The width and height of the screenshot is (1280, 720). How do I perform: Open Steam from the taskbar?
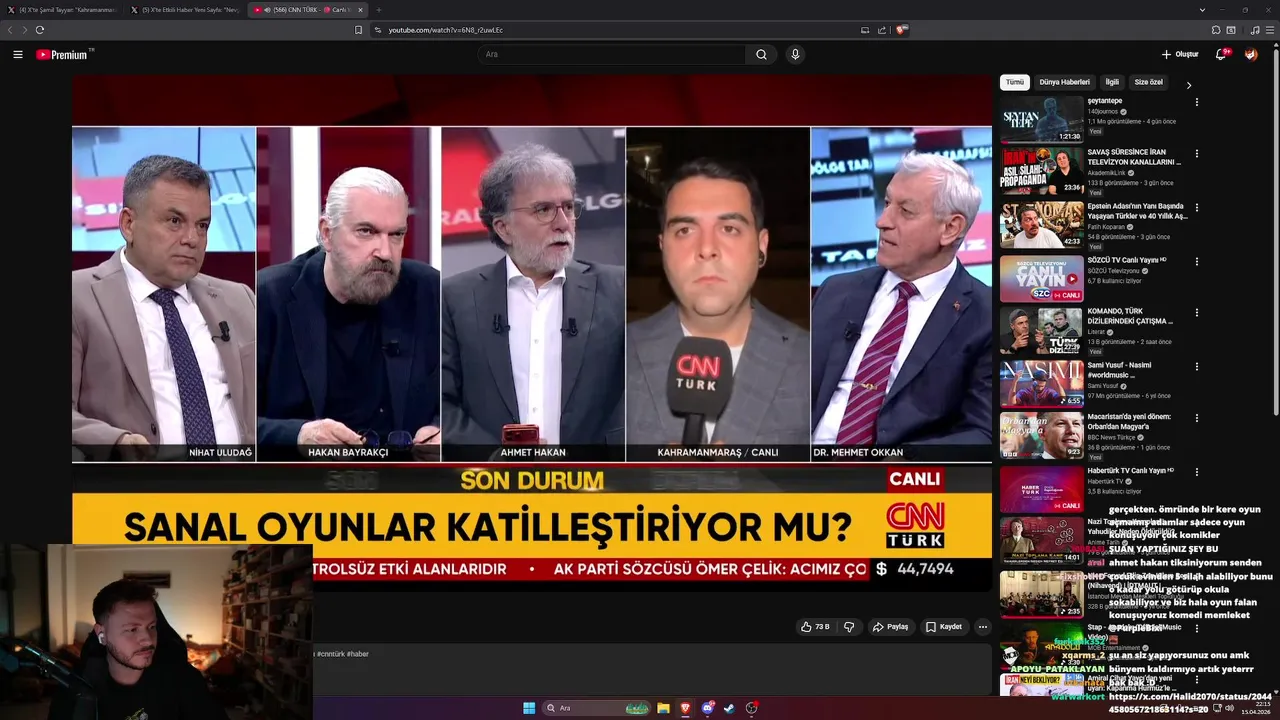click(x=730, y=708)
